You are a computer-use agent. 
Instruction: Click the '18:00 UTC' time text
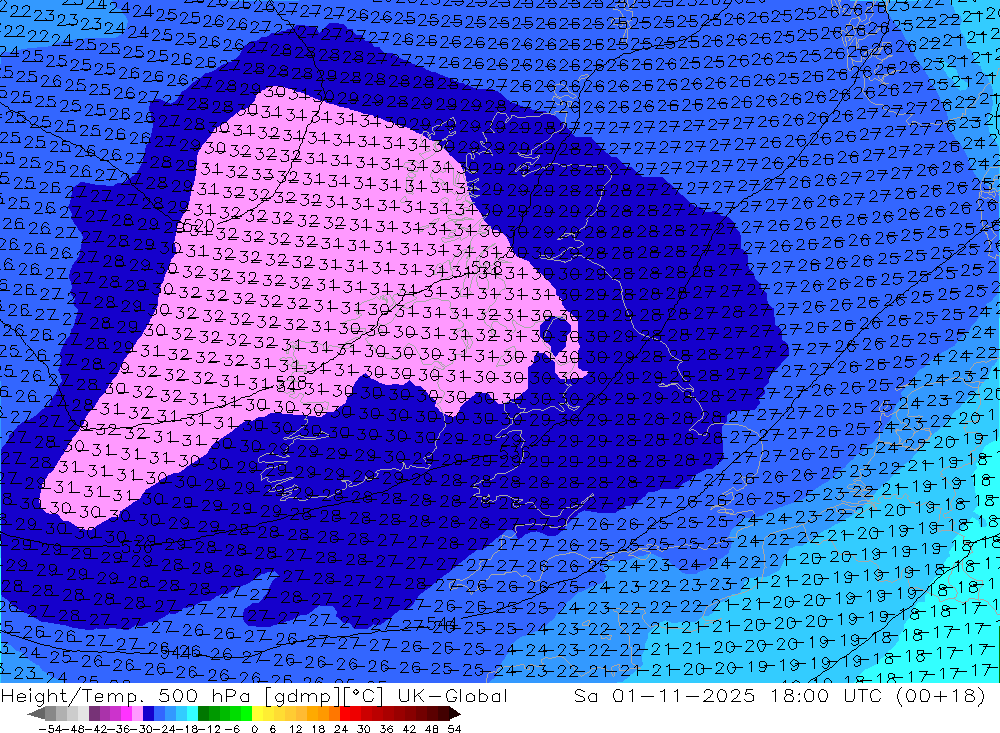coord(825,695)
